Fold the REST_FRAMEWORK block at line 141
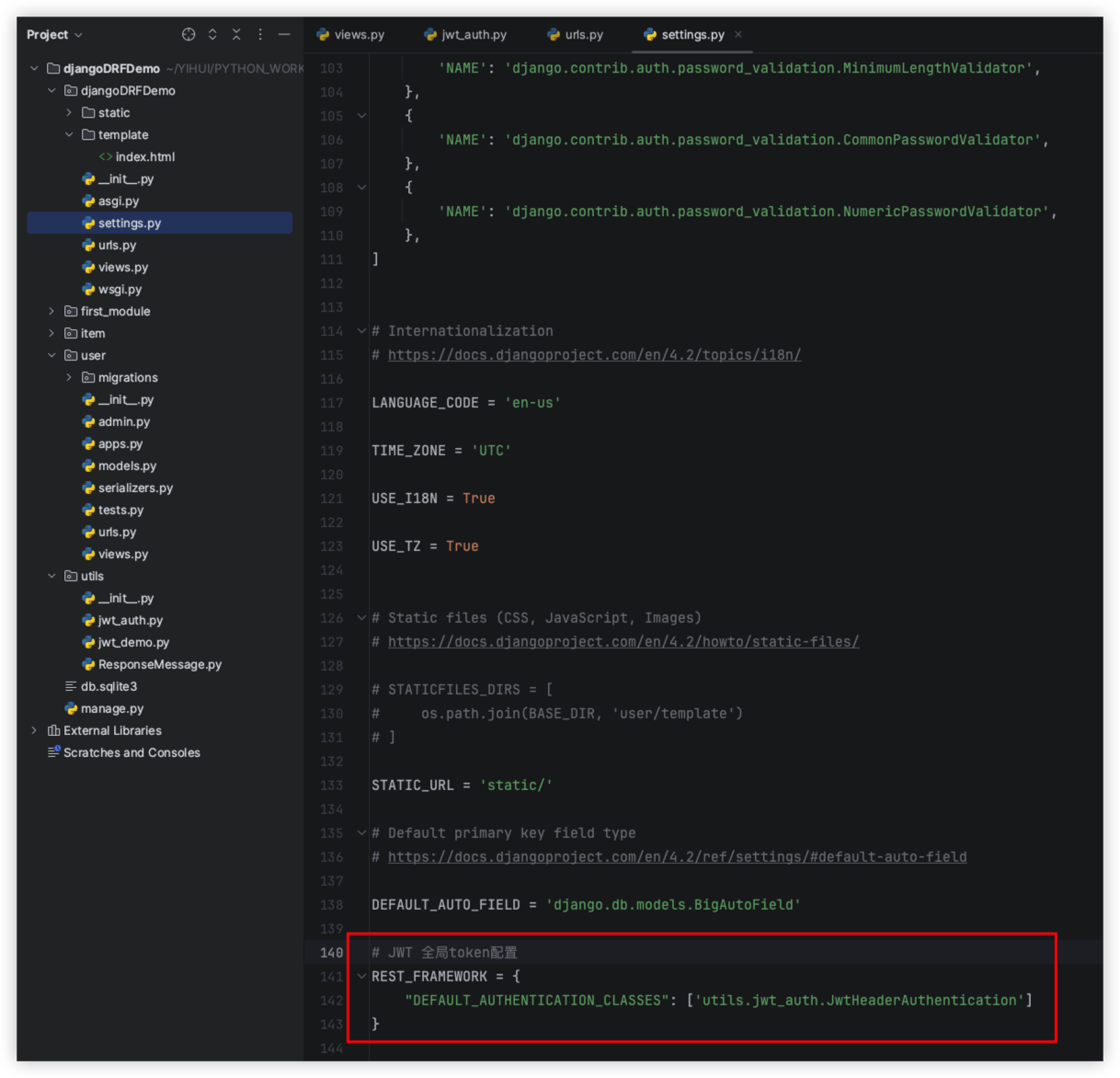The image size is (1120, 1078). tap(361, 977)
